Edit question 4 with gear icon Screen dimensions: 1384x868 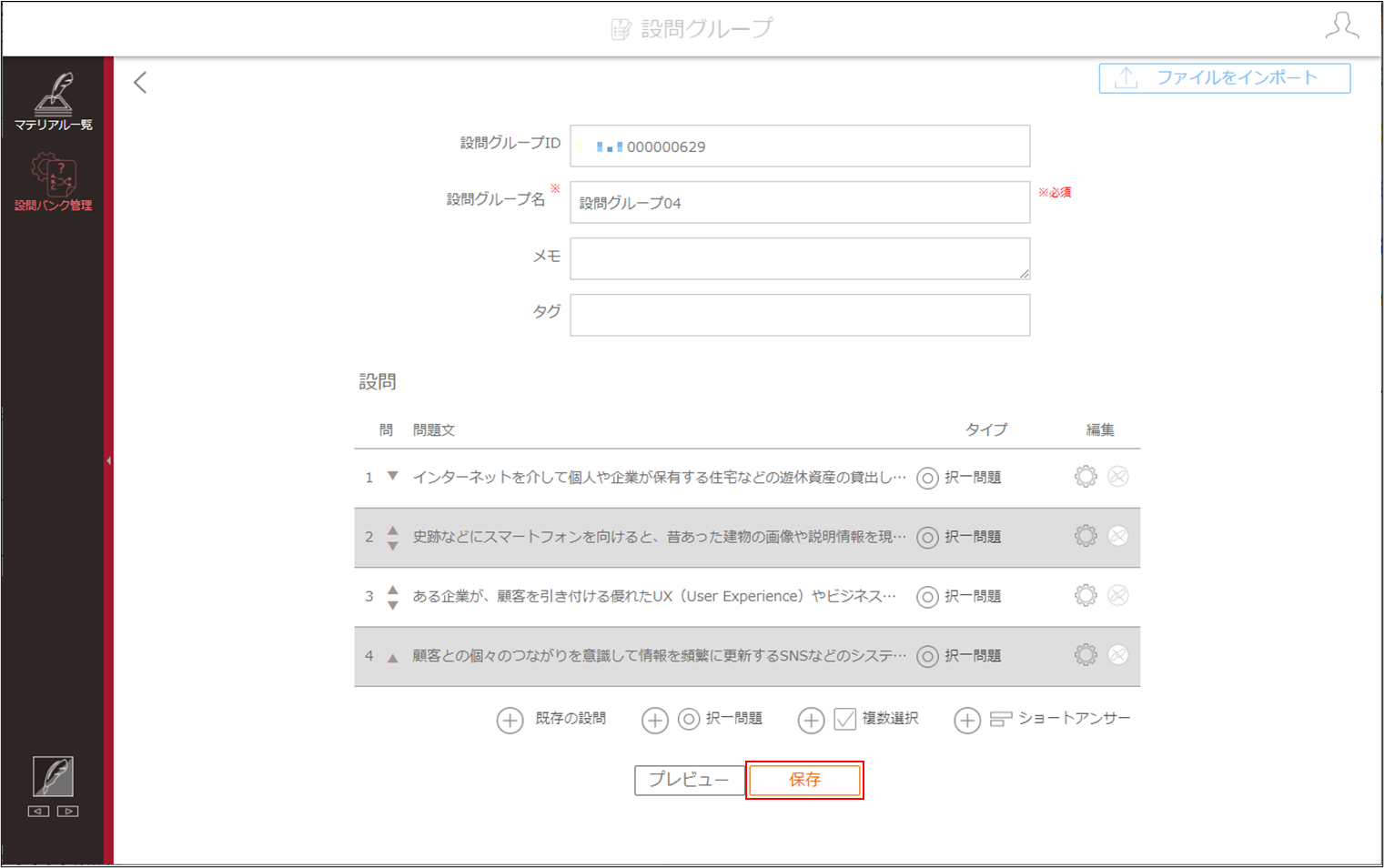1086,654
